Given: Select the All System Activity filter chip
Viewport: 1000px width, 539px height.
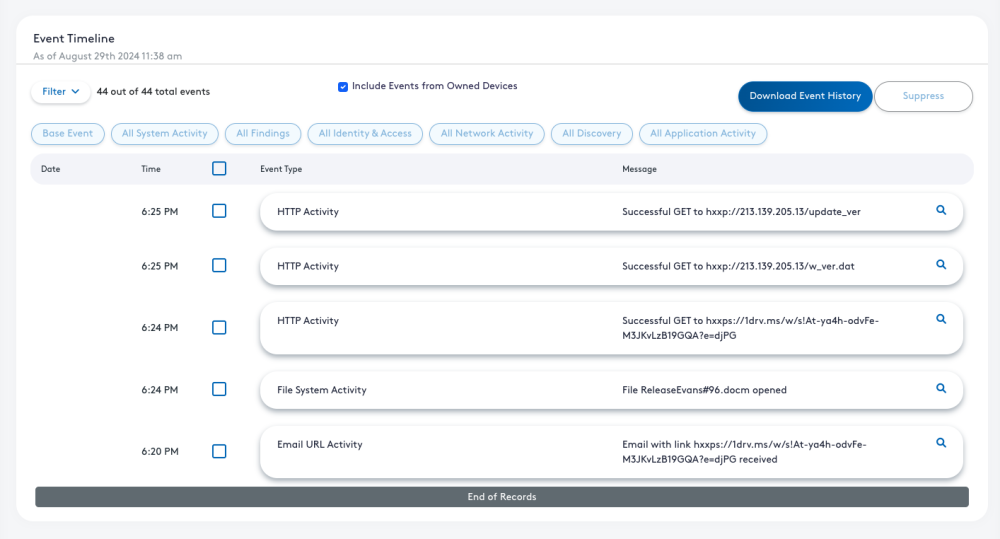Looking at the screenshot, I should pyautogui.click(x=165, y=133).
